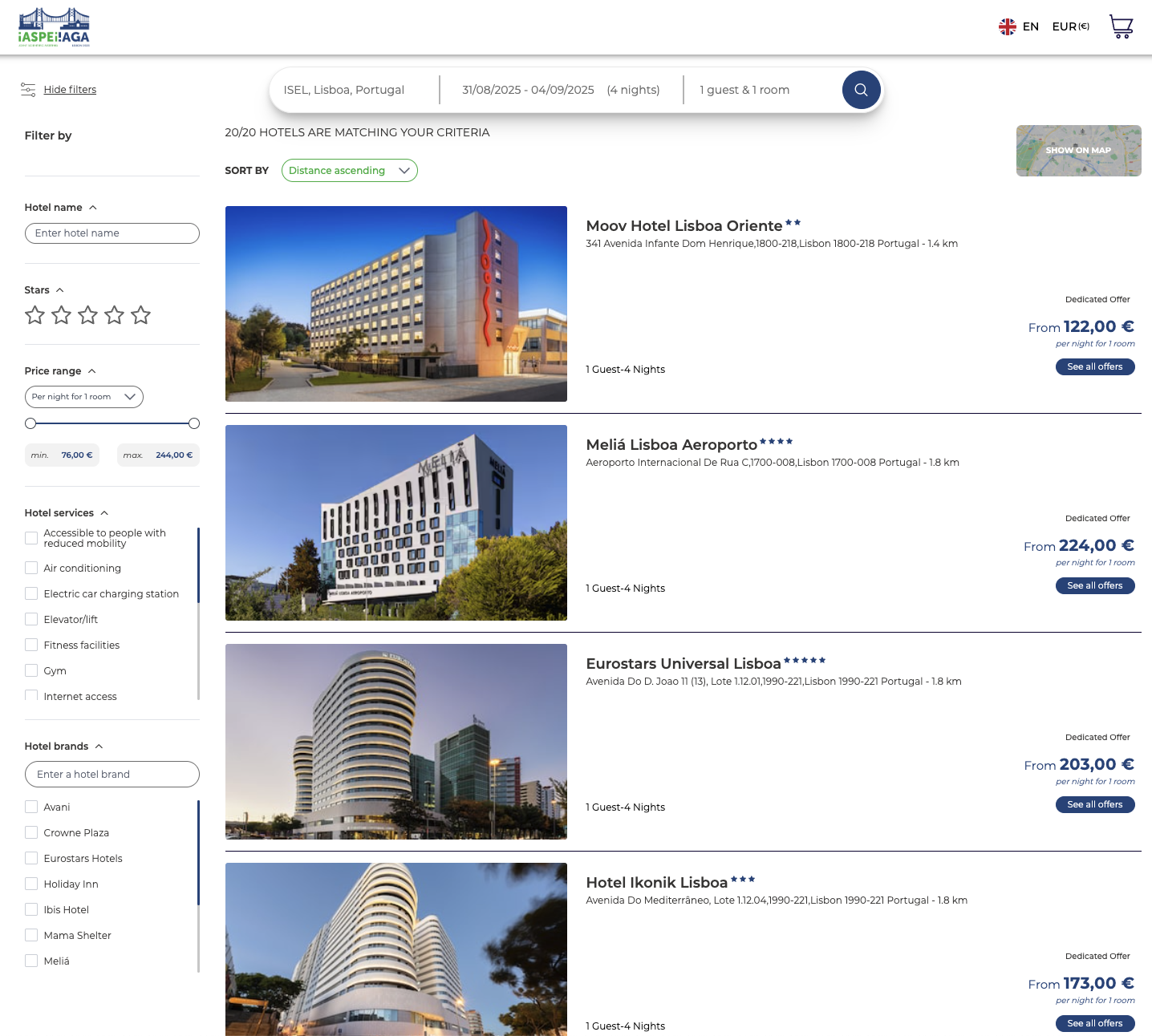This screenshot has width=1152, height=1036.
Task: Click the Hotel Ikonik Lisboa photo
Action: click(396, 949)
